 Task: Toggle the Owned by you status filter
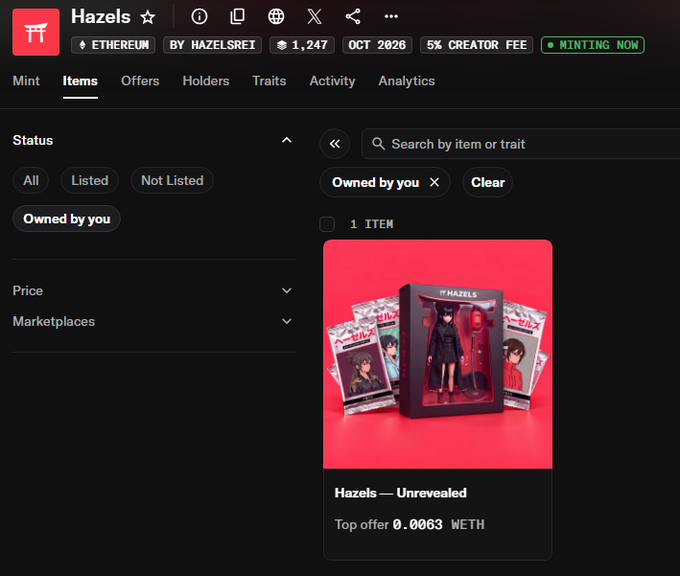click(x=67, y=219)
